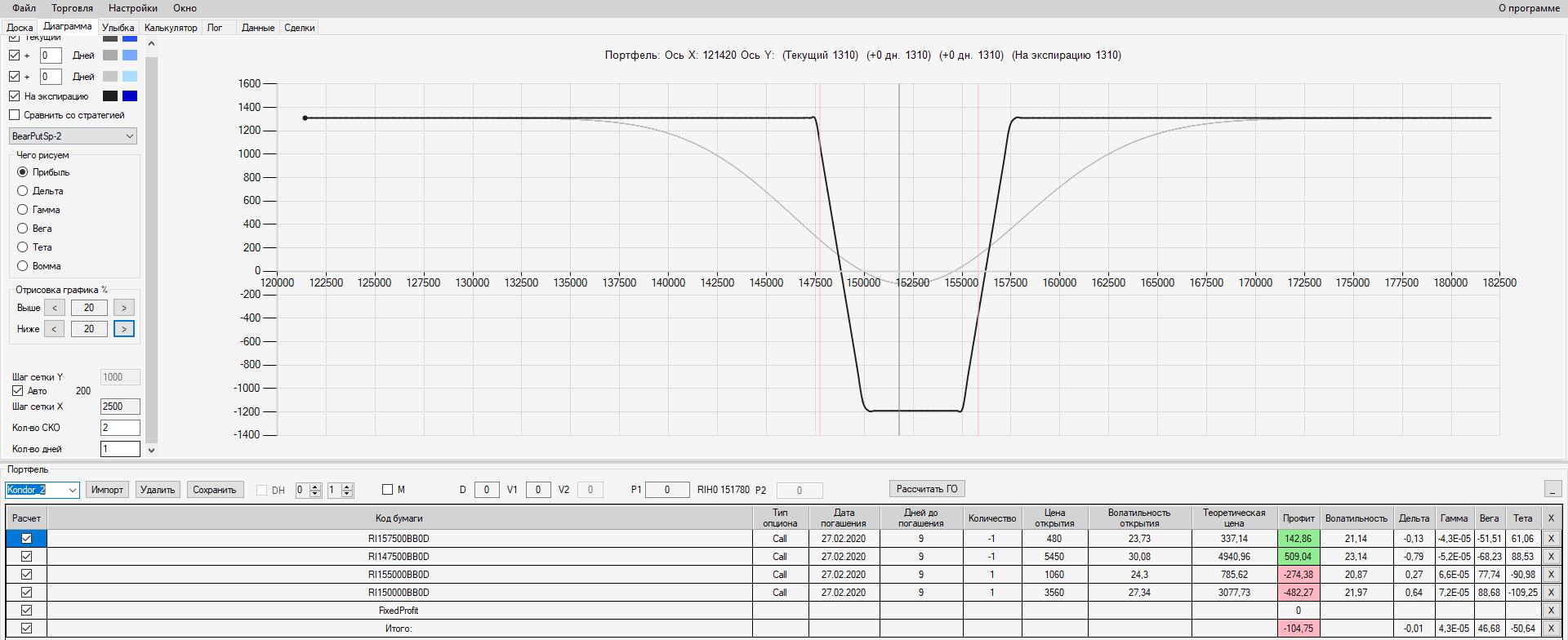Open the BearPutSp-2 strategy dropdown
The image size is (1568, 640).
pos(130,136)
